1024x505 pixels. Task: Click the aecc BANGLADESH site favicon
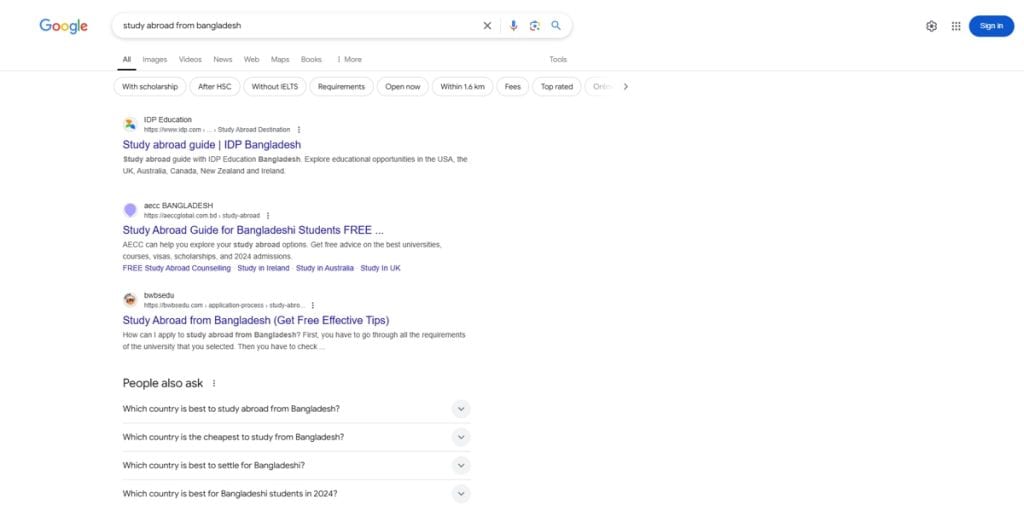tap(130, 210)
